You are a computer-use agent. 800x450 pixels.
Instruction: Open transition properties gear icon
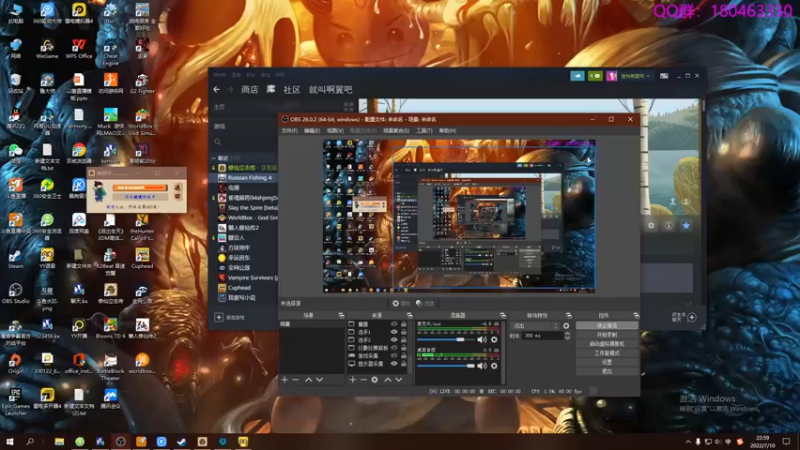coord(566,326)
